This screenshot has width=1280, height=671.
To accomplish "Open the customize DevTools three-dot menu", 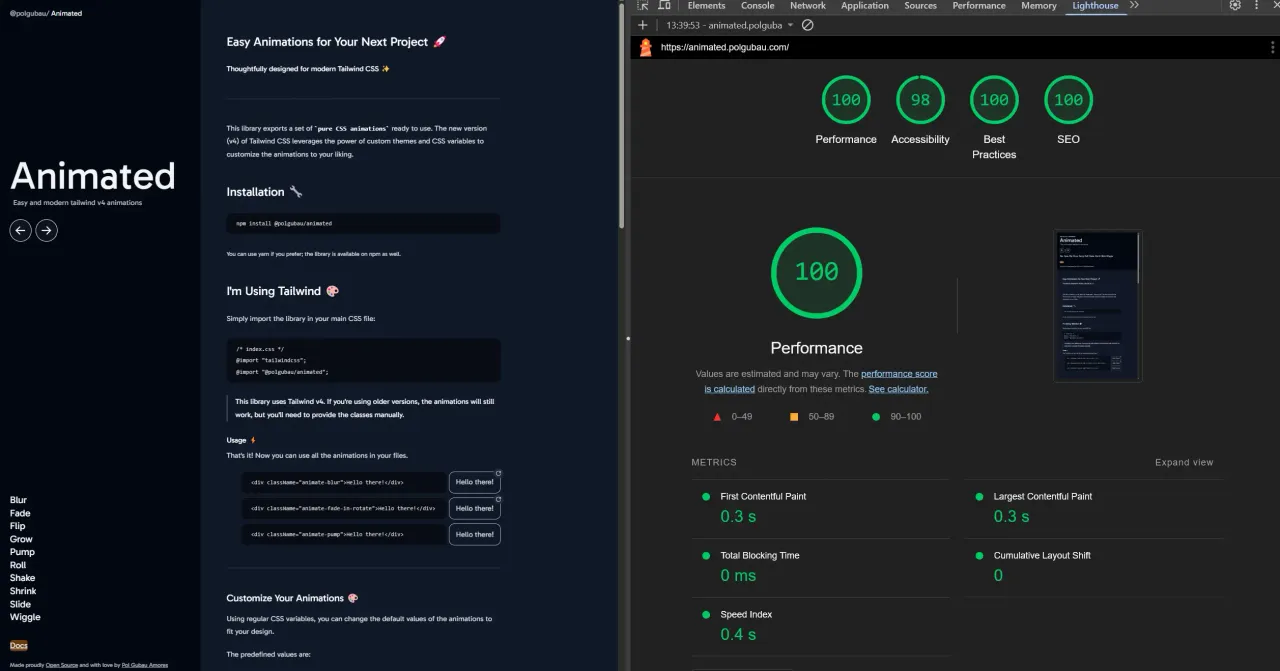I will (1256, 6).
